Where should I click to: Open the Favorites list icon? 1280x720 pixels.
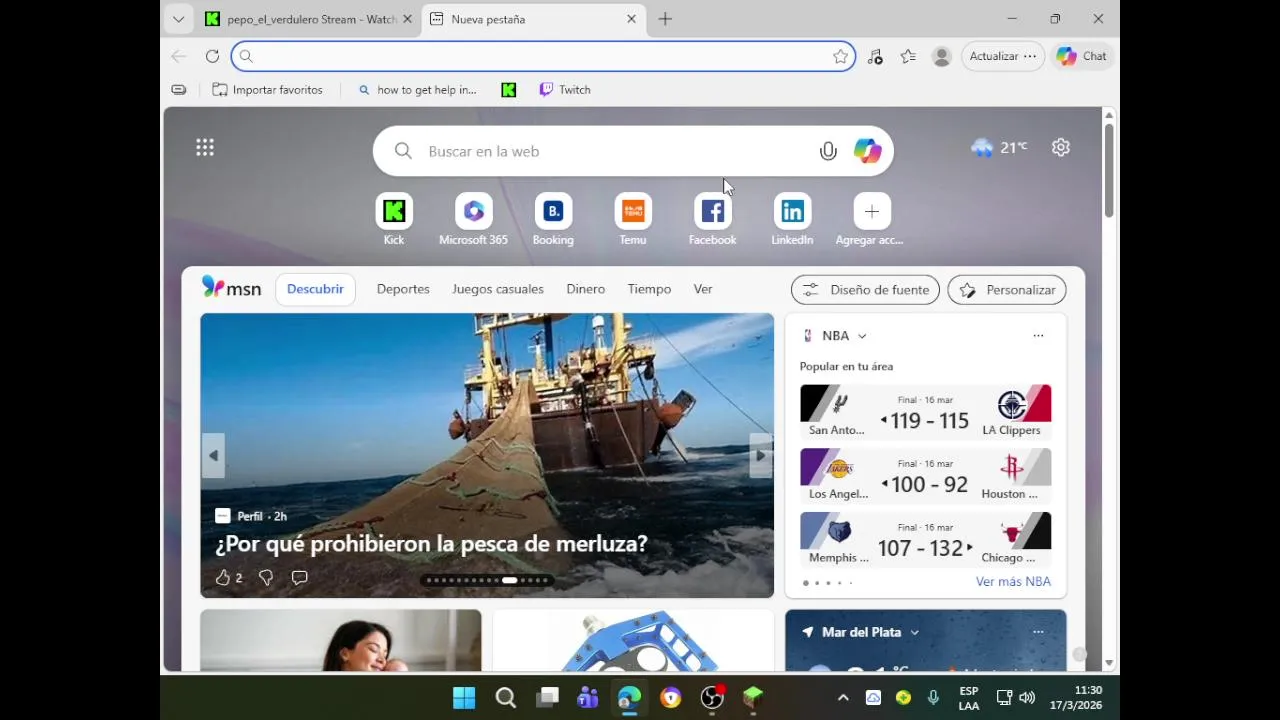908,57
